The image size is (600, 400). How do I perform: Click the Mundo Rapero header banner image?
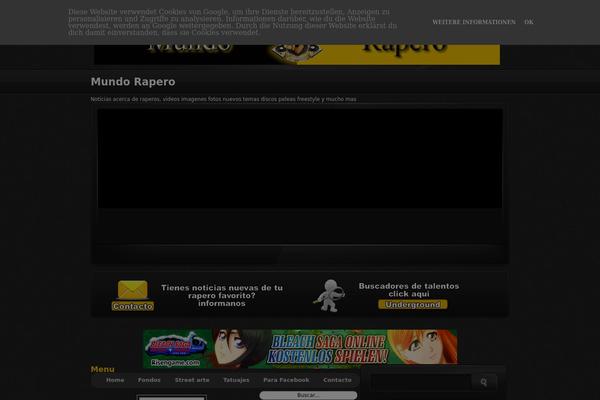tap(297, 54)
